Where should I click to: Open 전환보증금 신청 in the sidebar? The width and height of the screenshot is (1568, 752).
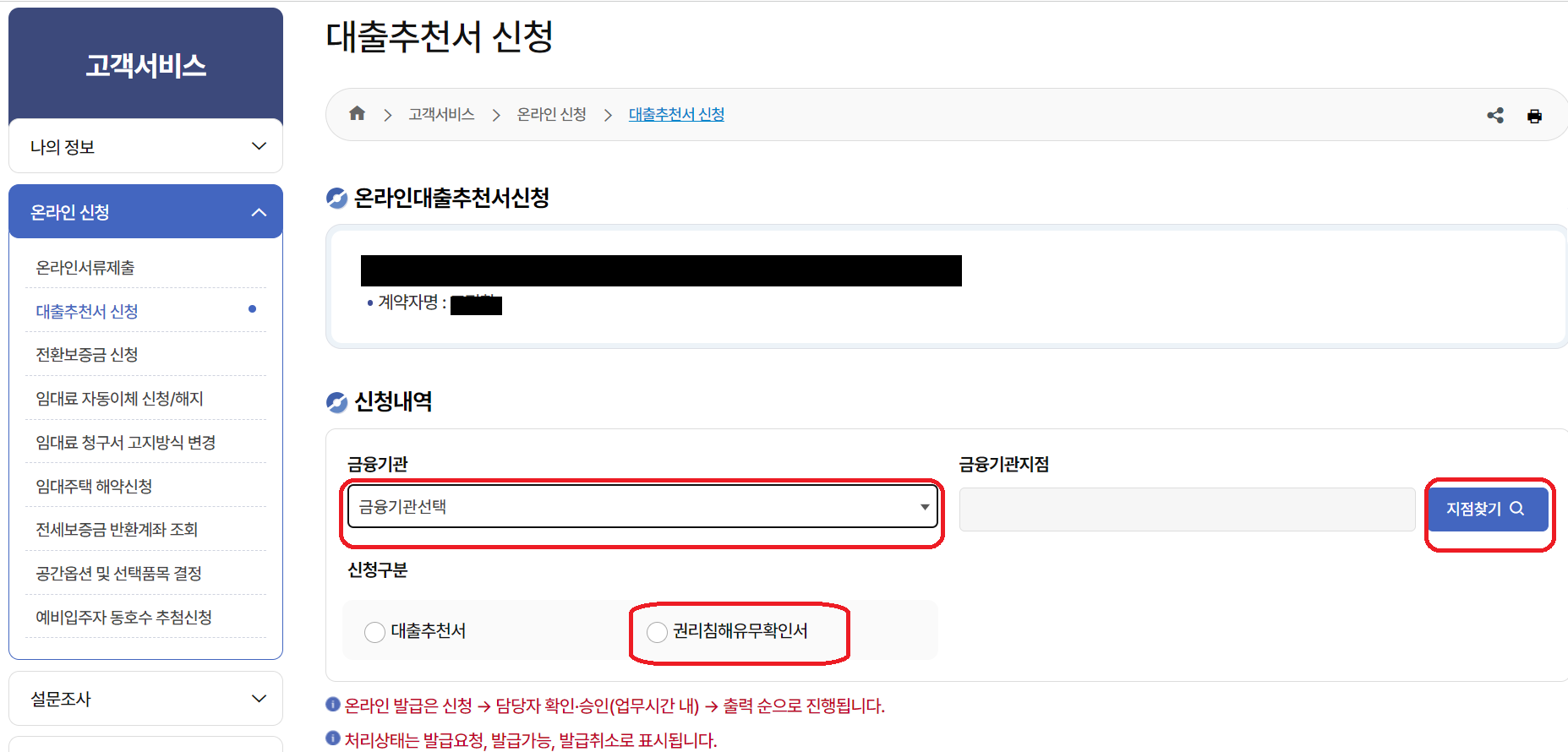click(87, 355)
